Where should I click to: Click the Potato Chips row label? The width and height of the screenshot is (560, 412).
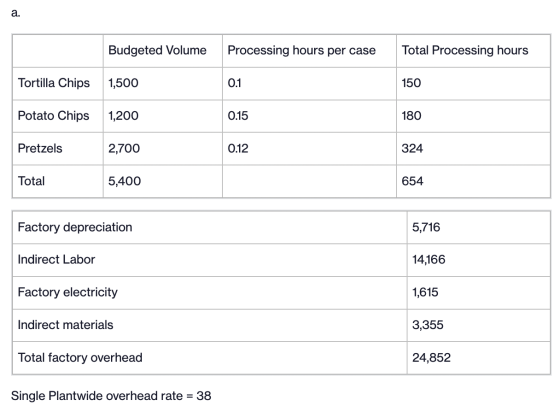pyautogui.click(x=54, y=116)
